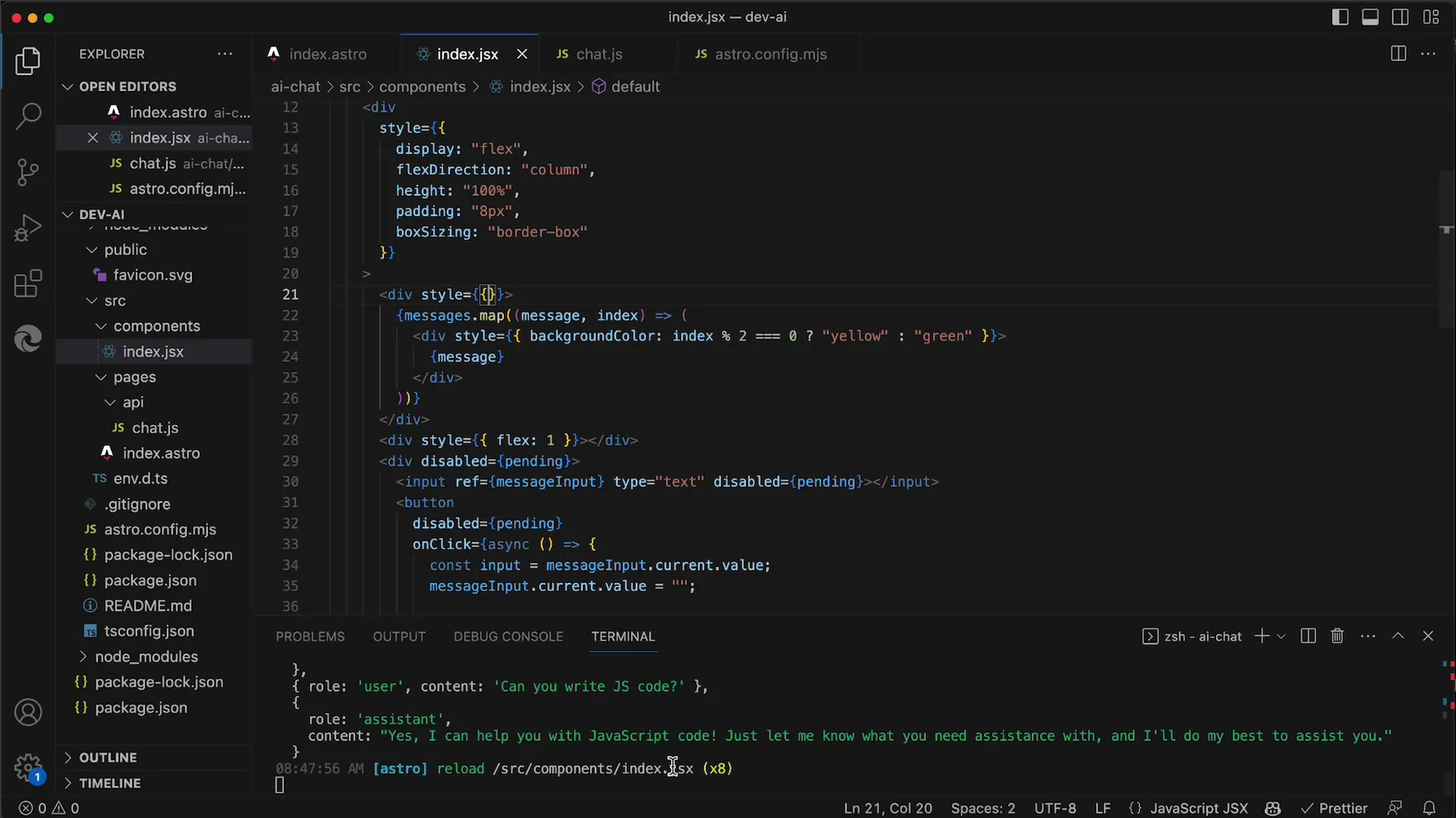Open Extensions view
The height and width of the screenshot is (818, 1456).
(x=28, y=284)
